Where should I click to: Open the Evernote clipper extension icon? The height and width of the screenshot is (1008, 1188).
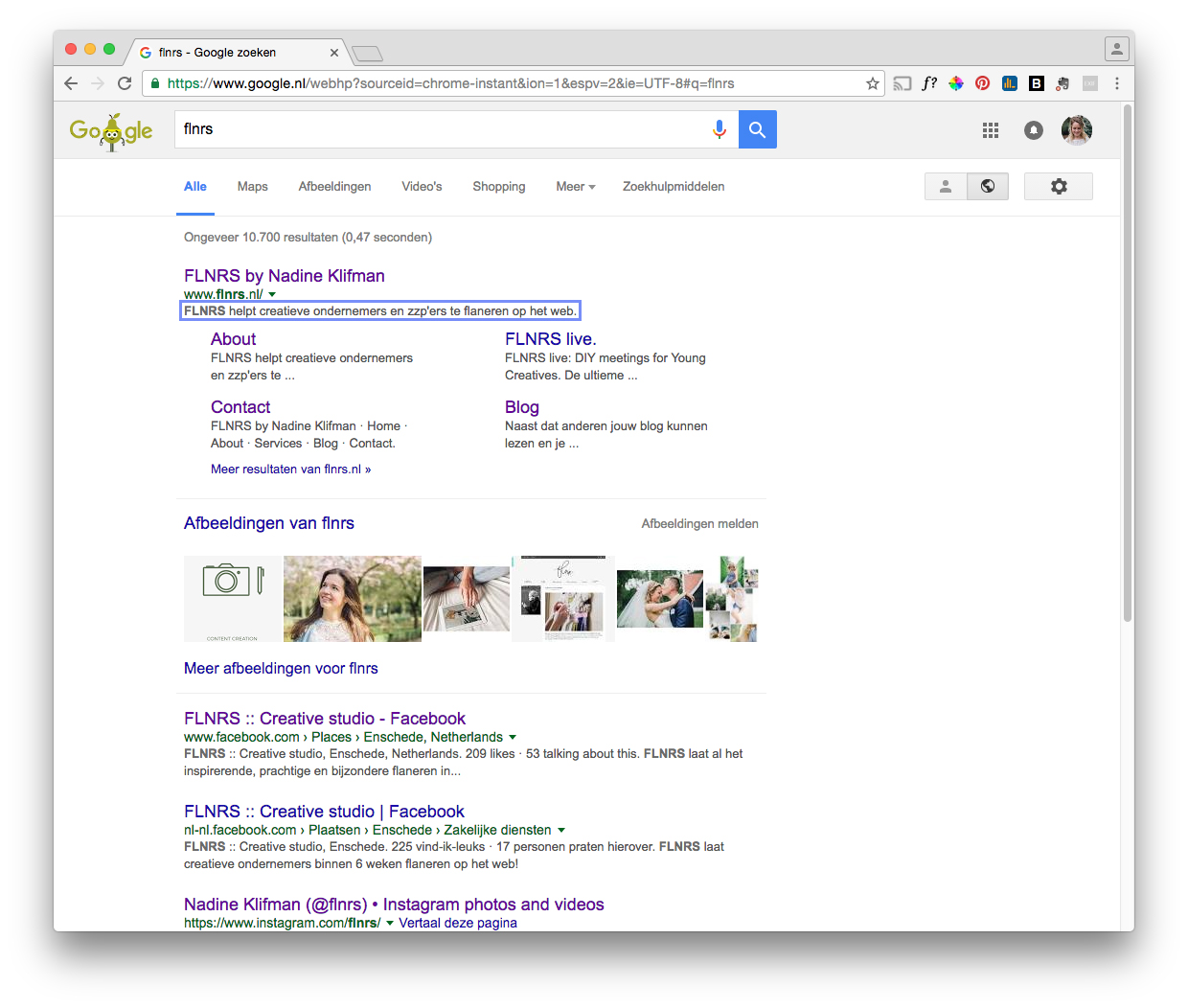1063,83
